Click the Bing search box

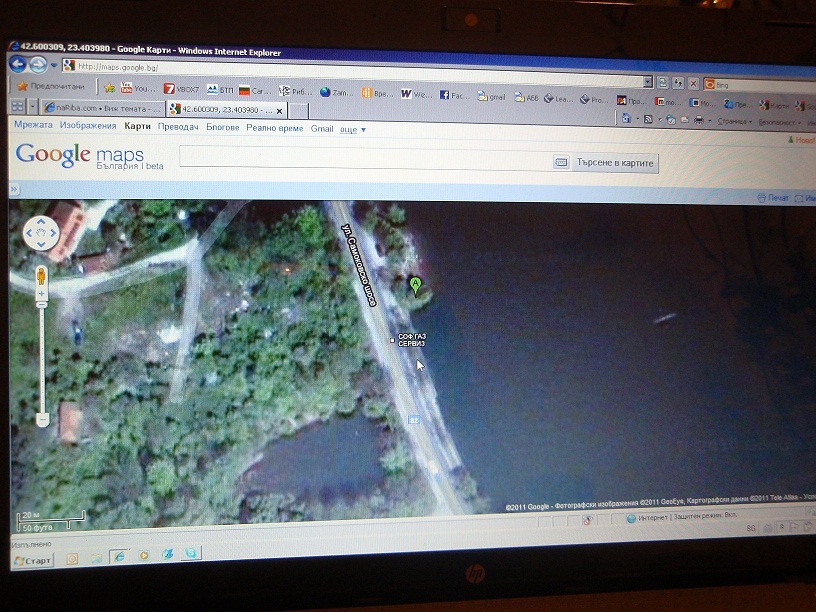tap(760, 85)
